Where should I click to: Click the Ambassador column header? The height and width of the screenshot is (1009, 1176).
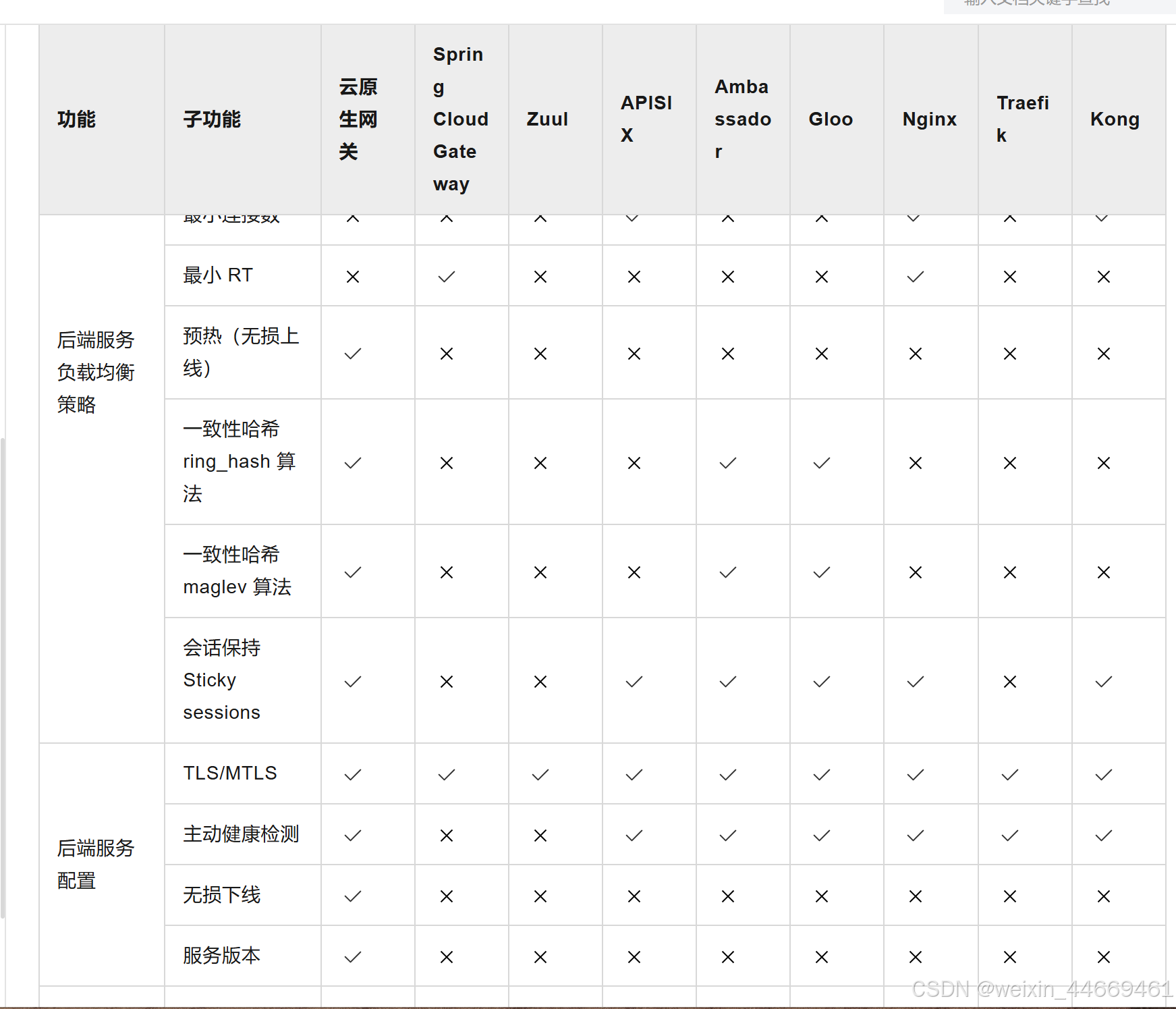(x=743, y=119)
